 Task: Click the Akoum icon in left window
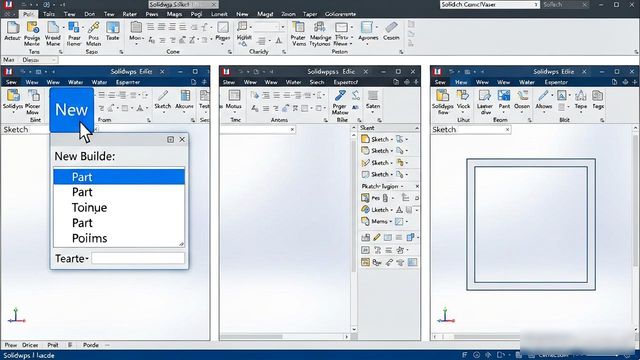point(184,99)
